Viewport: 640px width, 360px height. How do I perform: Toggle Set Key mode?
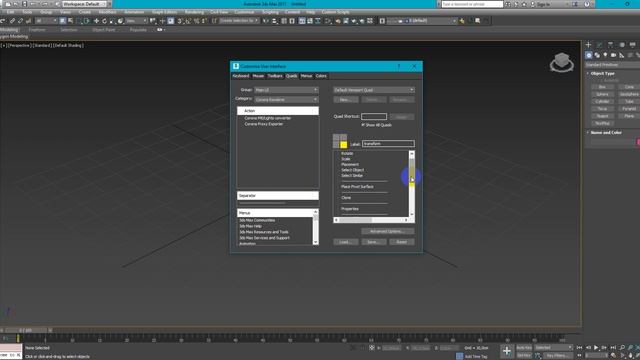point(524,356)
